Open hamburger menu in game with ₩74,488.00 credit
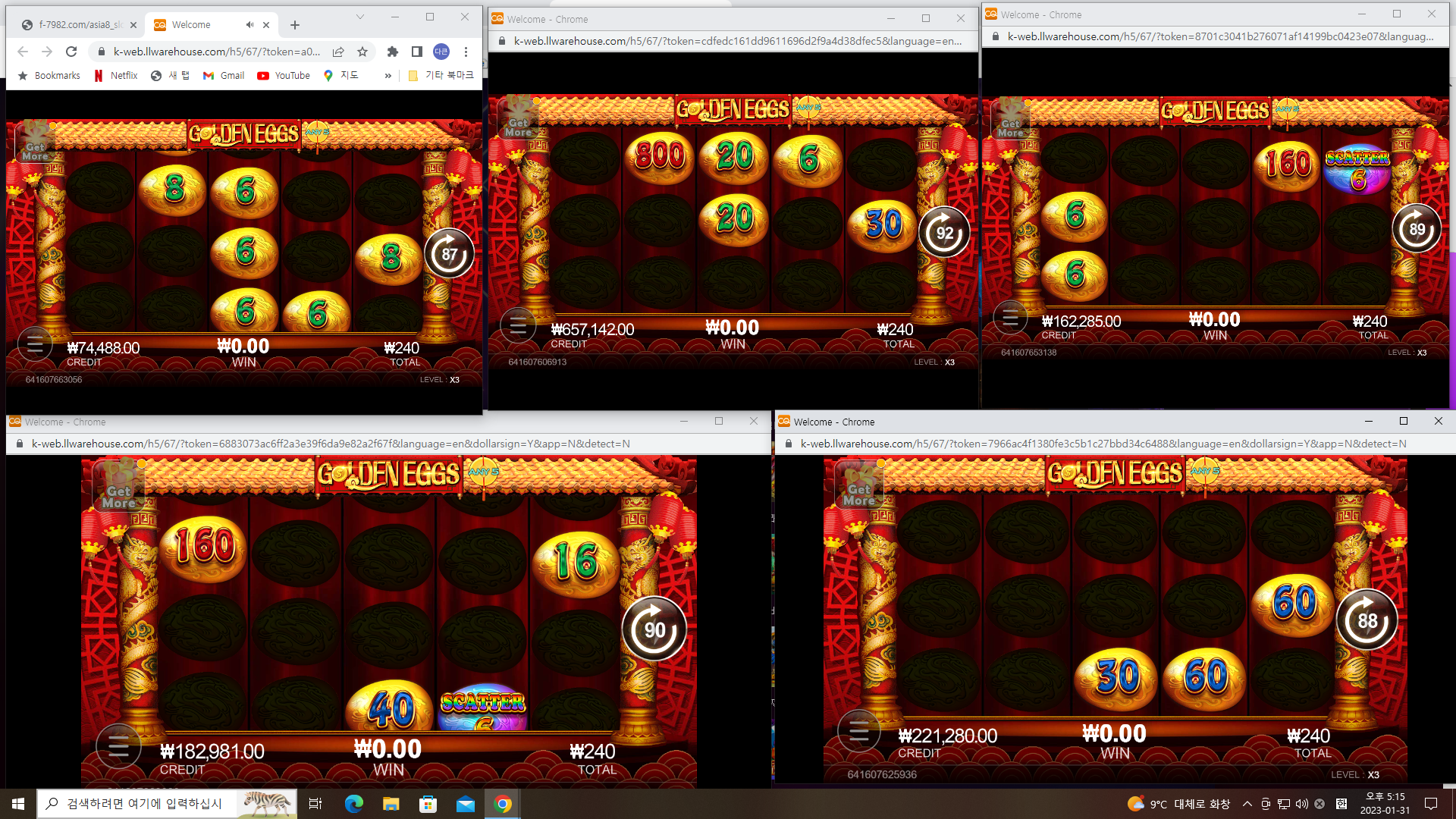Screen dimensions: 1456x819 pos(35,345)
